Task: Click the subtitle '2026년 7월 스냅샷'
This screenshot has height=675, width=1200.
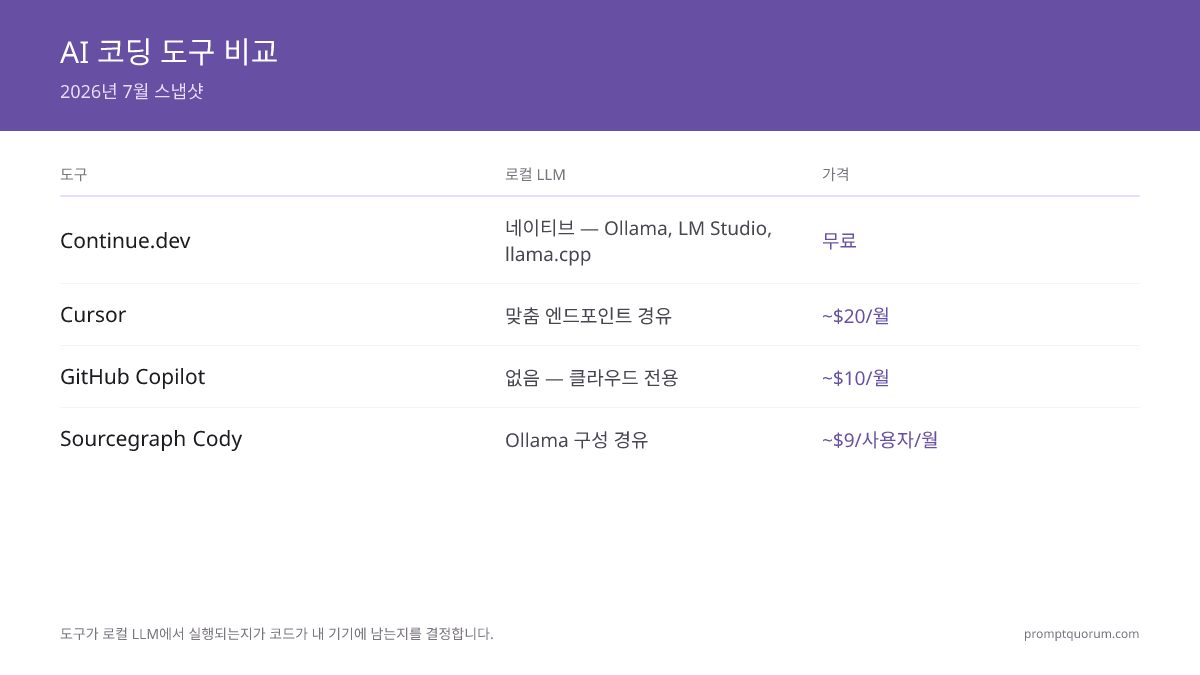Action: click(132, 91)
